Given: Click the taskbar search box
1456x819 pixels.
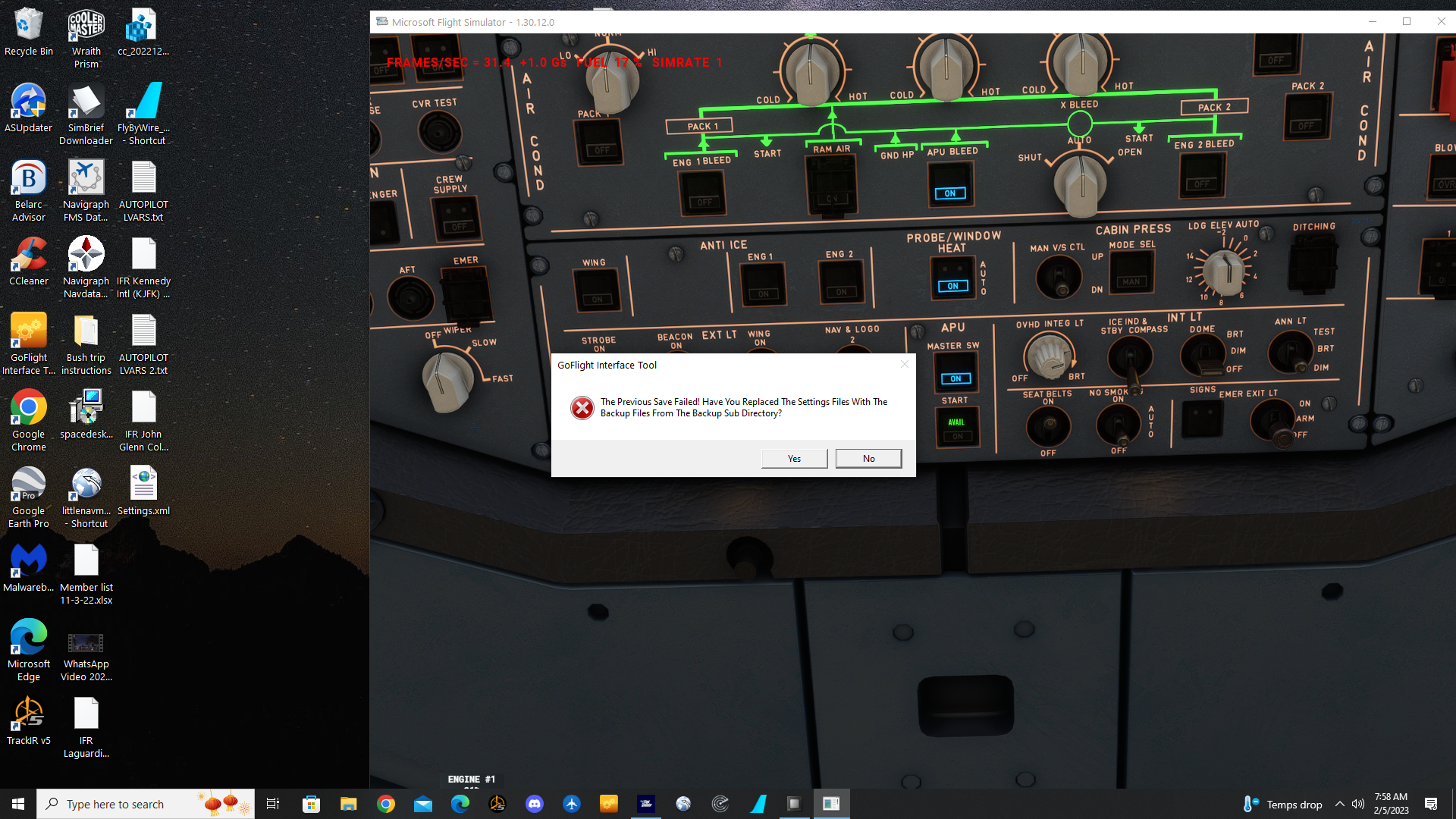Looking at the screenshot, I should click(x=145, y=804).
